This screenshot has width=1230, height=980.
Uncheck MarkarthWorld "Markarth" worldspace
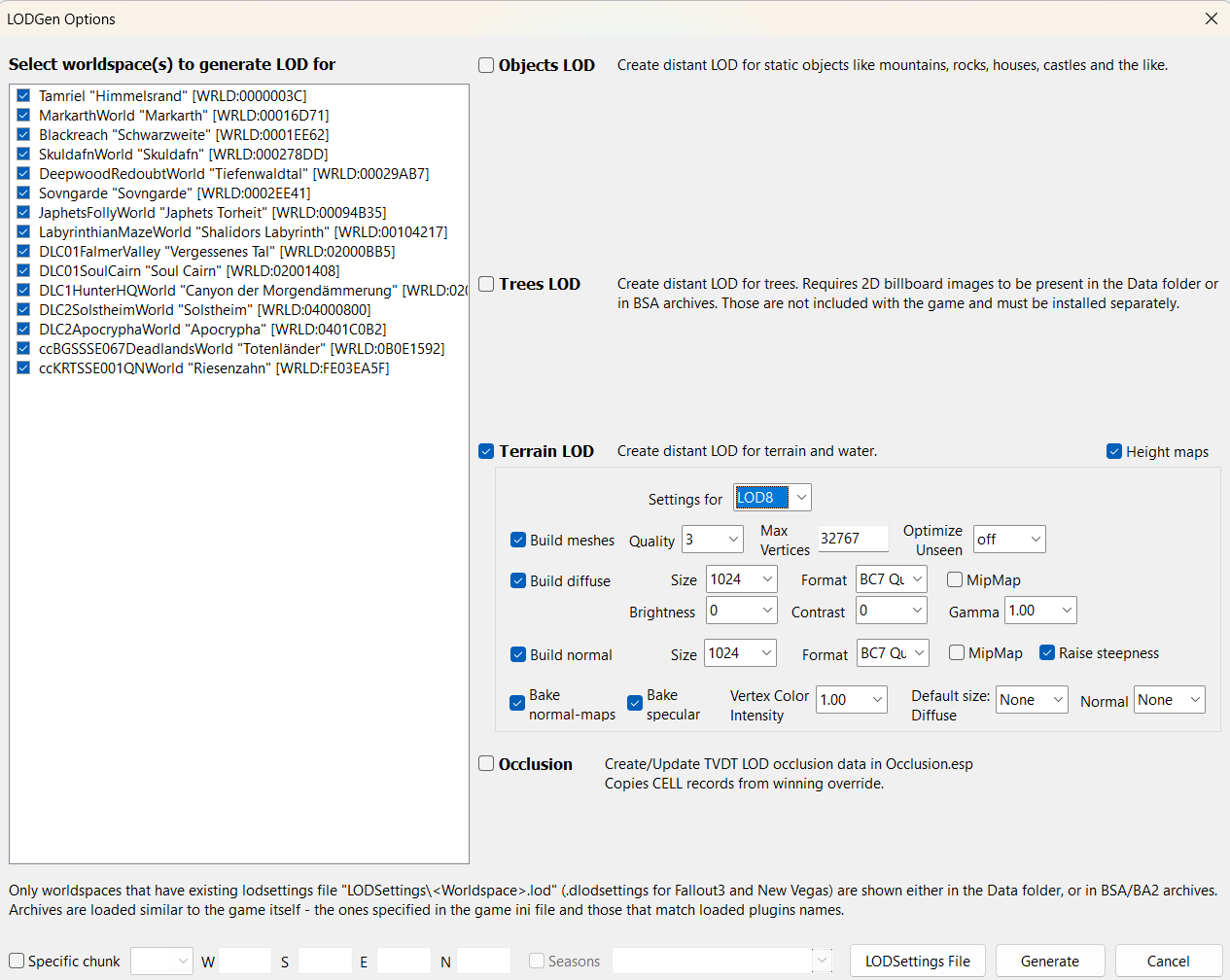point(23,115)
